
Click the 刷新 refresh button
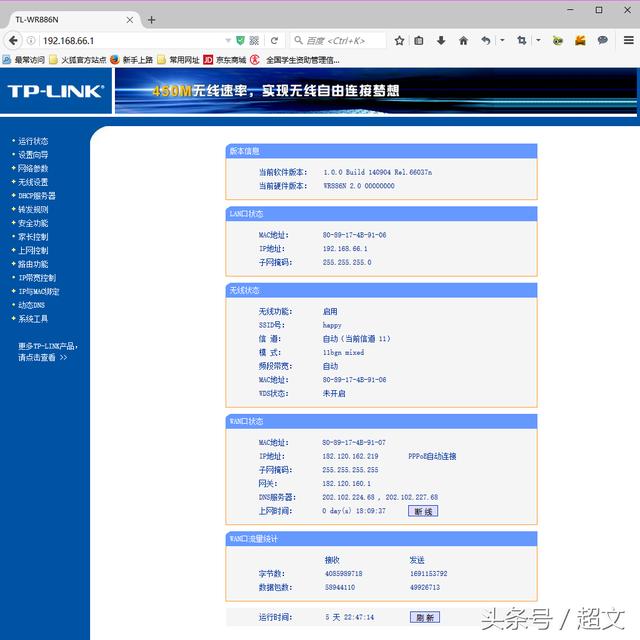point(424,617)
